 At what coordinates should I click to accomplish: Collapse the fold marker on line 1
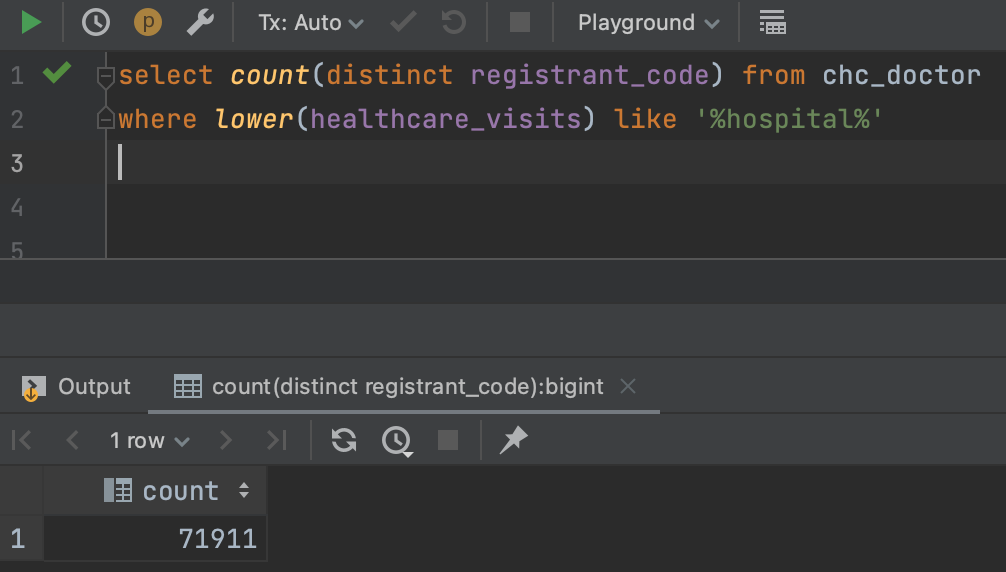click(105, 76)
